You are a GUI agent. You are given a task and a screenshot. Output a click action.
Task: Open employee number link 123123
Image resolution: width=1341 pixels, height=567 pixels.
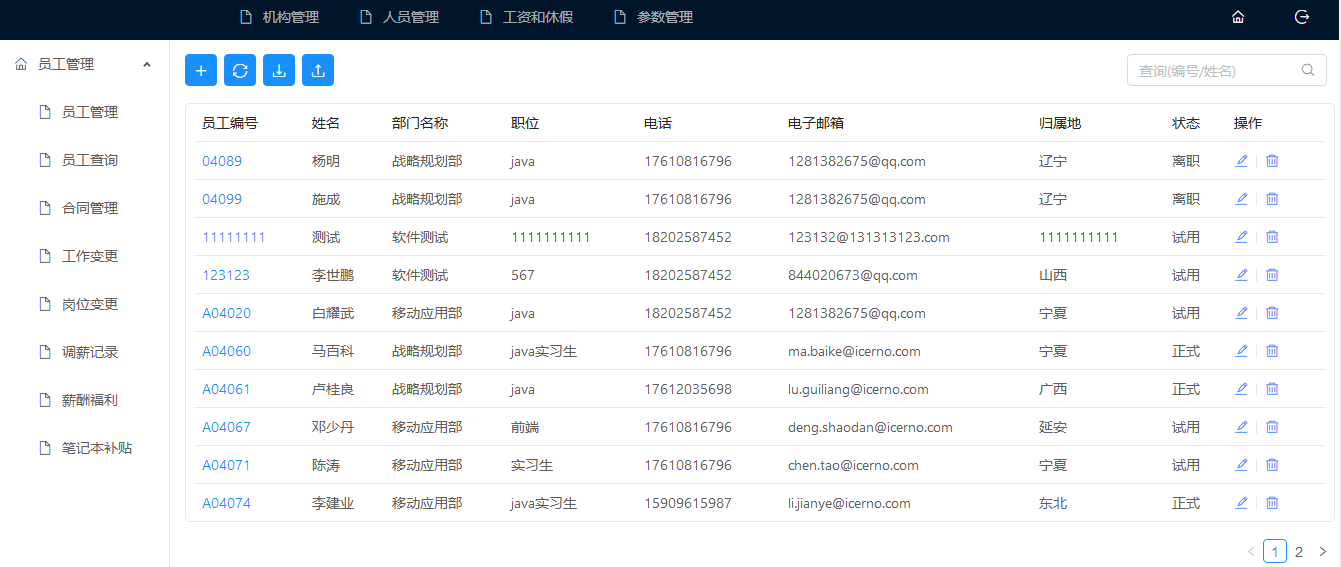[226, 275]
